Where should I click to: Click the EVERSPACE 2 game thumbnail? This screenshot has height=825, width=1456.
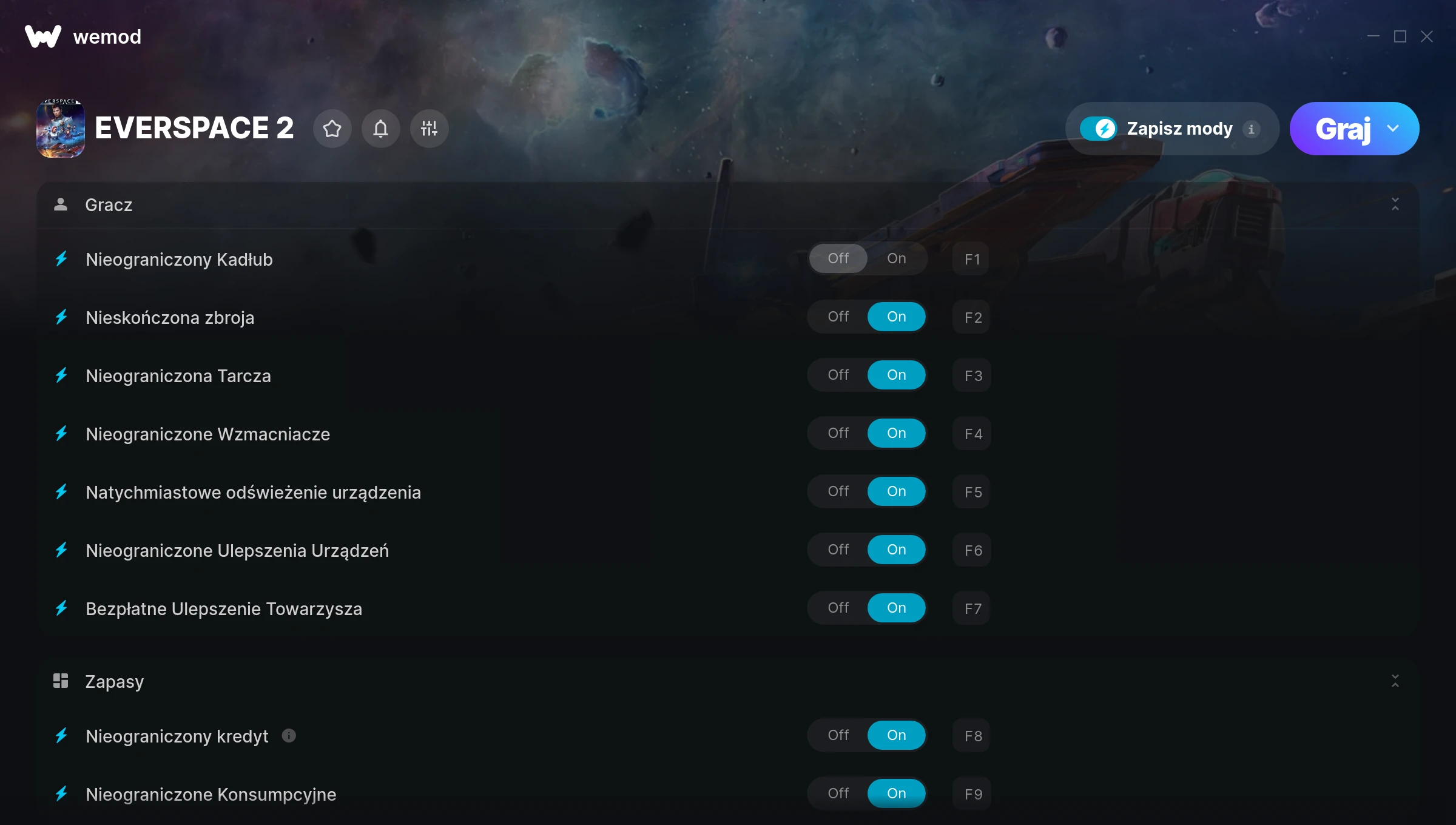coord(61,129)
